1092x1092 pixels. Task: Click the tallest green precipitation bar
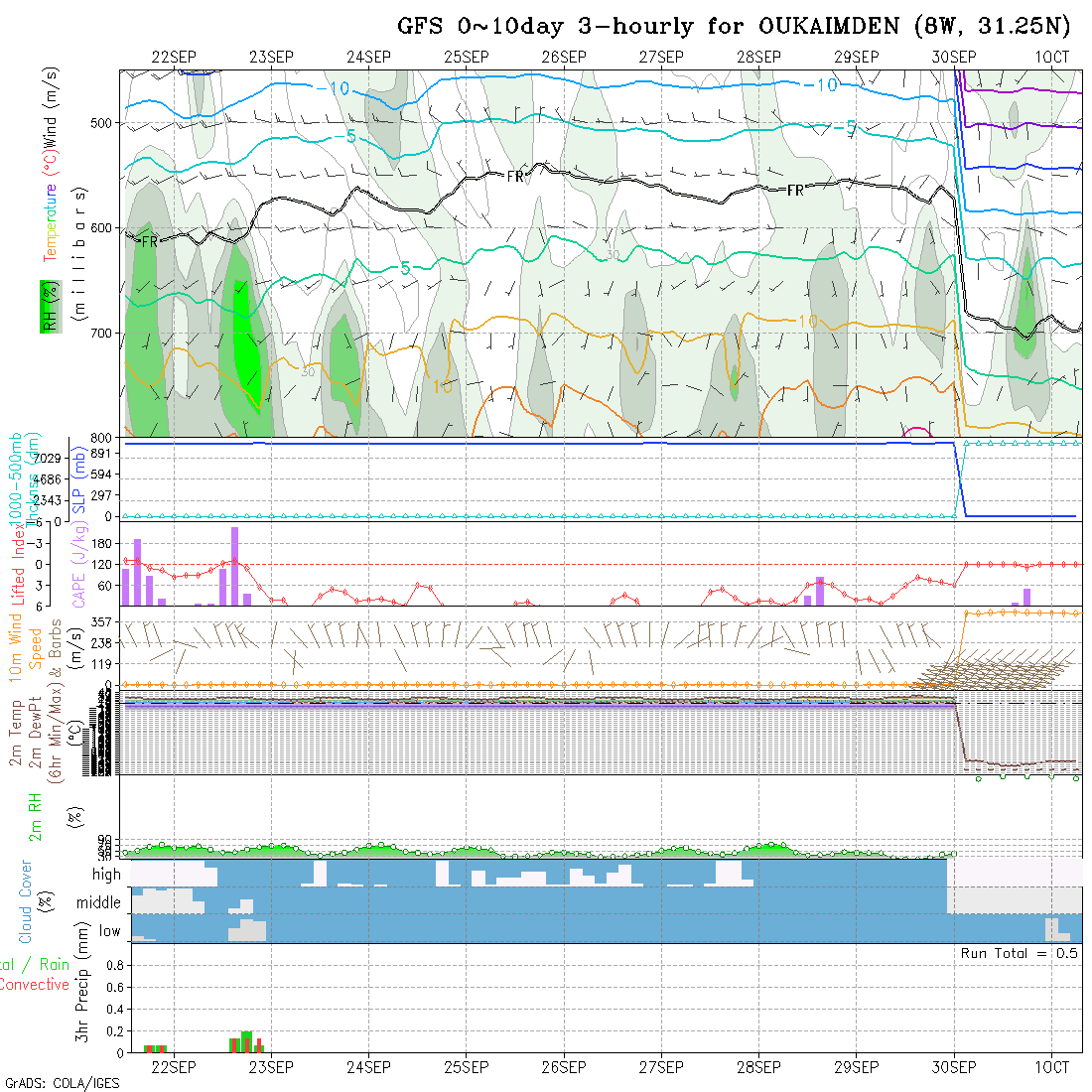click(x=246, y=1041)
